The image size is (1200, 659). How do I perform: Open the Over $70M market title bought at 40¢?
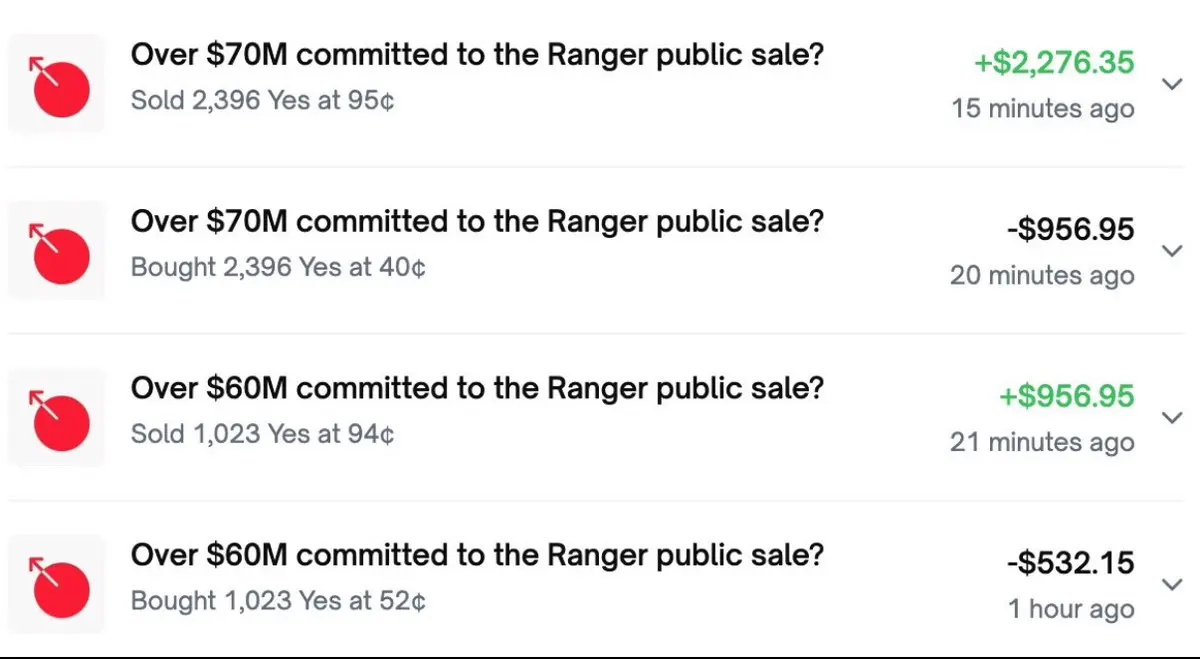[477, 222]
